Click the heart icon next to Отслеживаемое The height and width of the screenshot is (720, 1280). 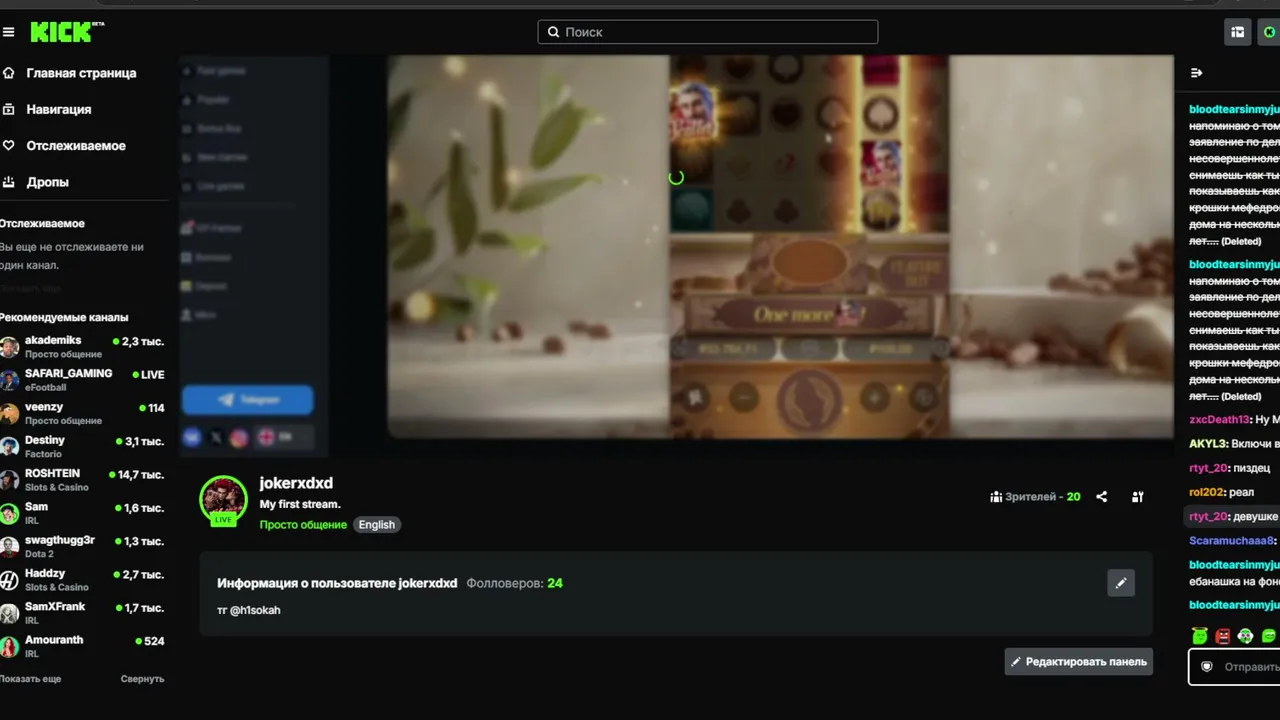coord(9,146)
